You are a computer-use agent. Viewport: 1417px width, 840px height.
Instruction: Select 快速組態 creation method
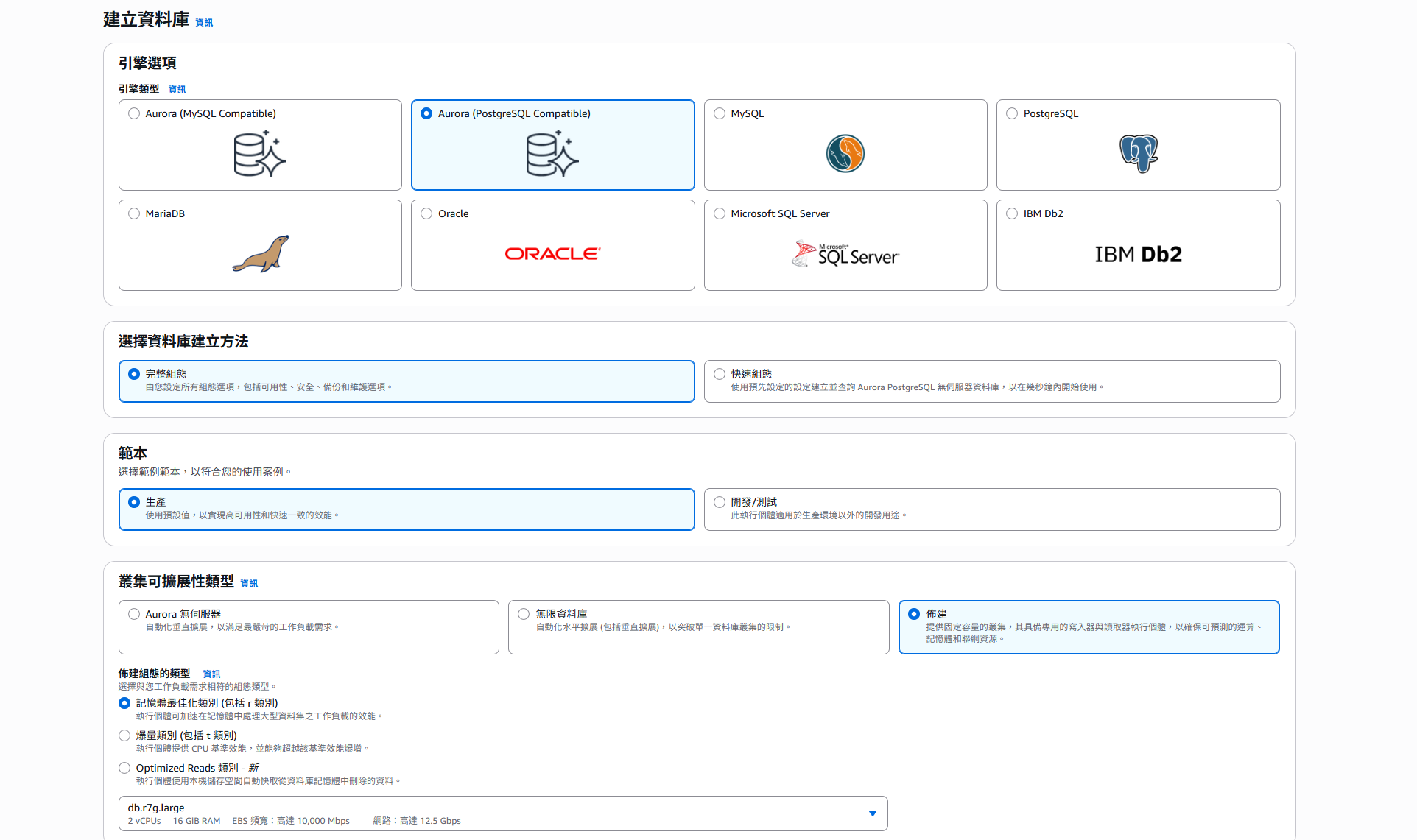click(x=992, y=381)
